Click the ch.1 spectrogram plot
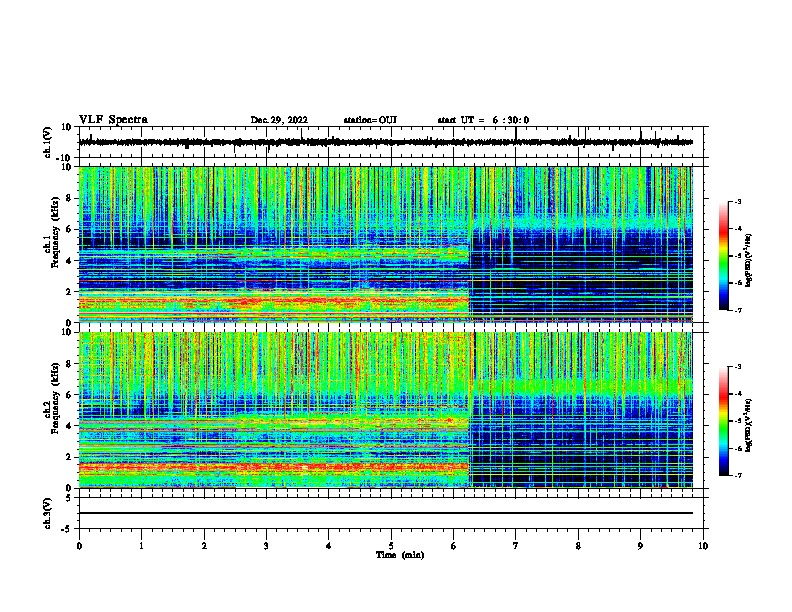This screenshot has height=612, width=792. pos(386,244)
